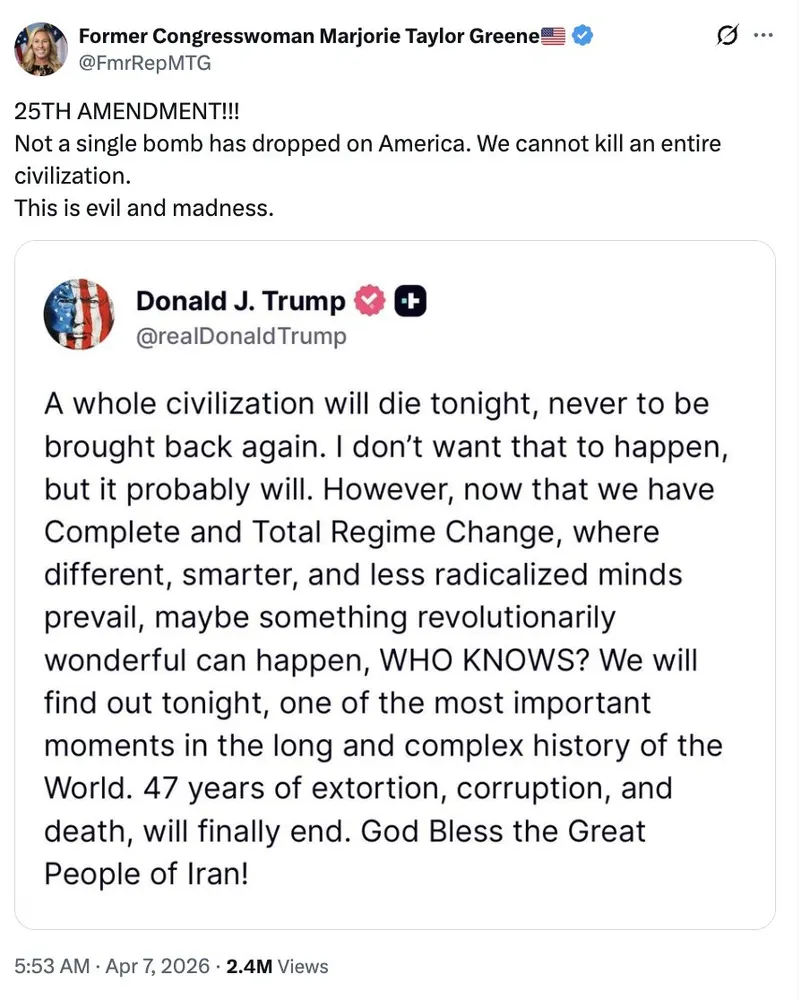Screen dimensions: 801x1000
Task: Click "WHO KNOWS?" in the quoted post
Action: pos(459,661)
